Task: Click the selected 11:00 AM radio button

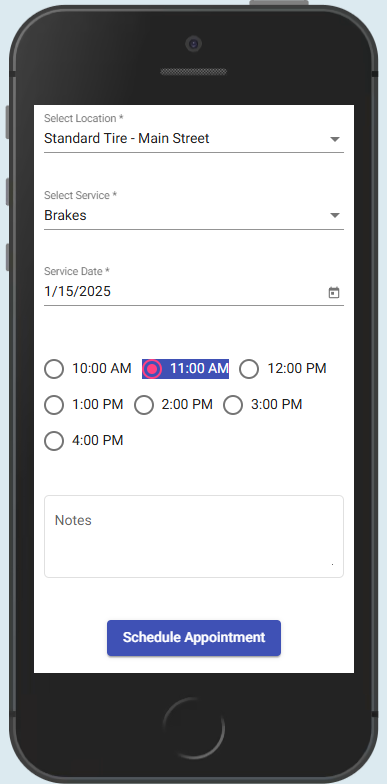Action: coord(152,369)
